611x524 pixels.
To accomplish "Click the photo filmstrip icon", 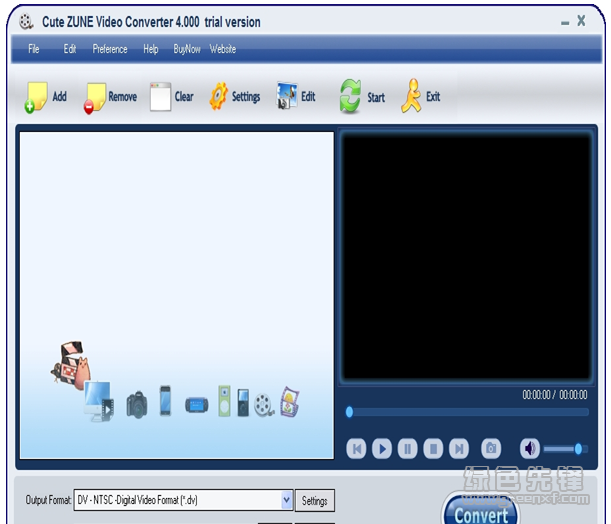I will coord(290,402).
